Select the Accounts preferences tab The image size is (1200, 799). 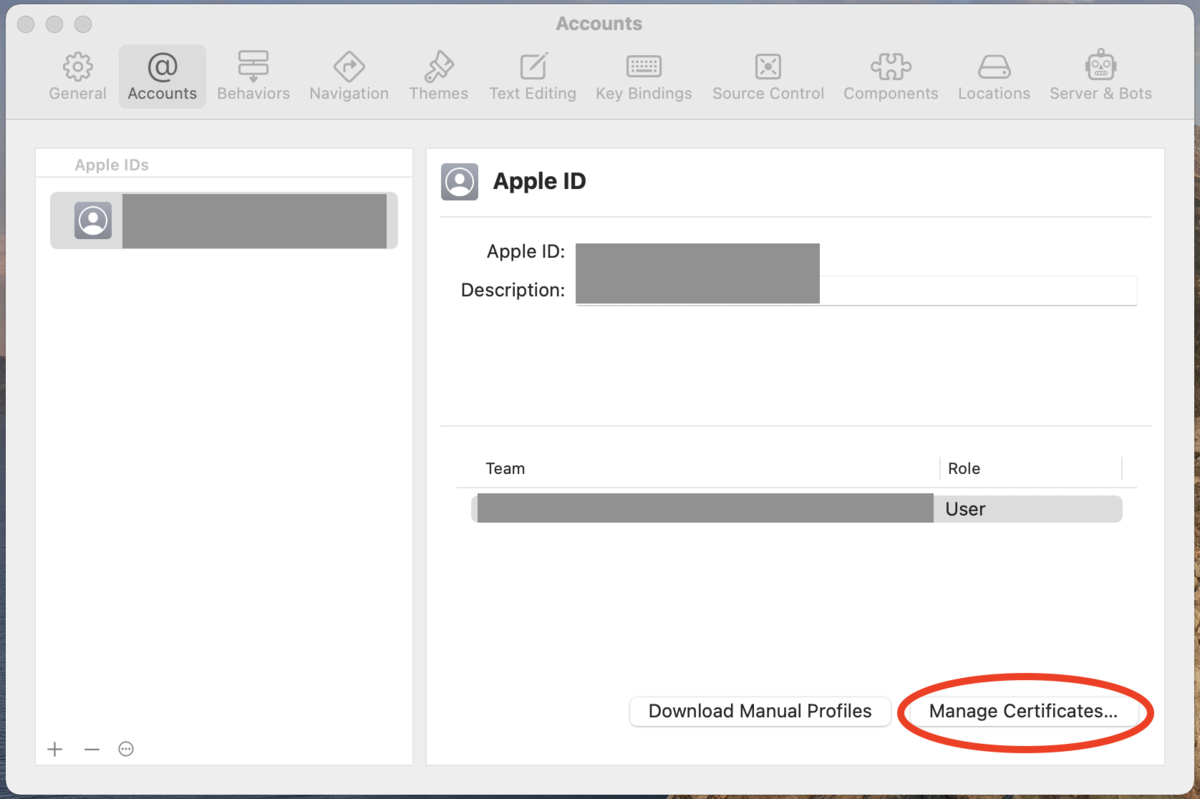click(x=162, y=77)
